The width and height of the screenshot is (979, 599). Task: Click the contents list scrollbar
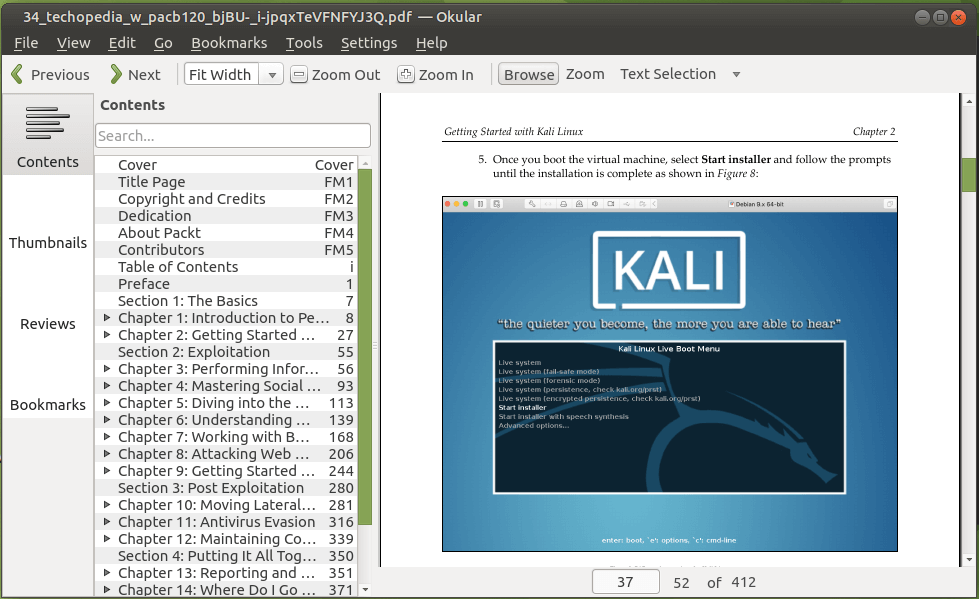click(365, 347)
